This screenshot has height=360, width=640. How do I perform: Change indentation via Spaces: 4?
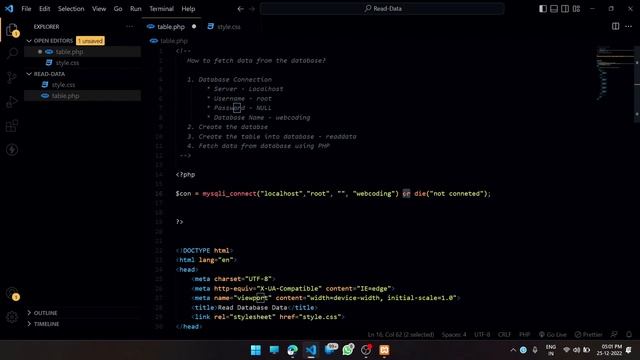(454, 334)
